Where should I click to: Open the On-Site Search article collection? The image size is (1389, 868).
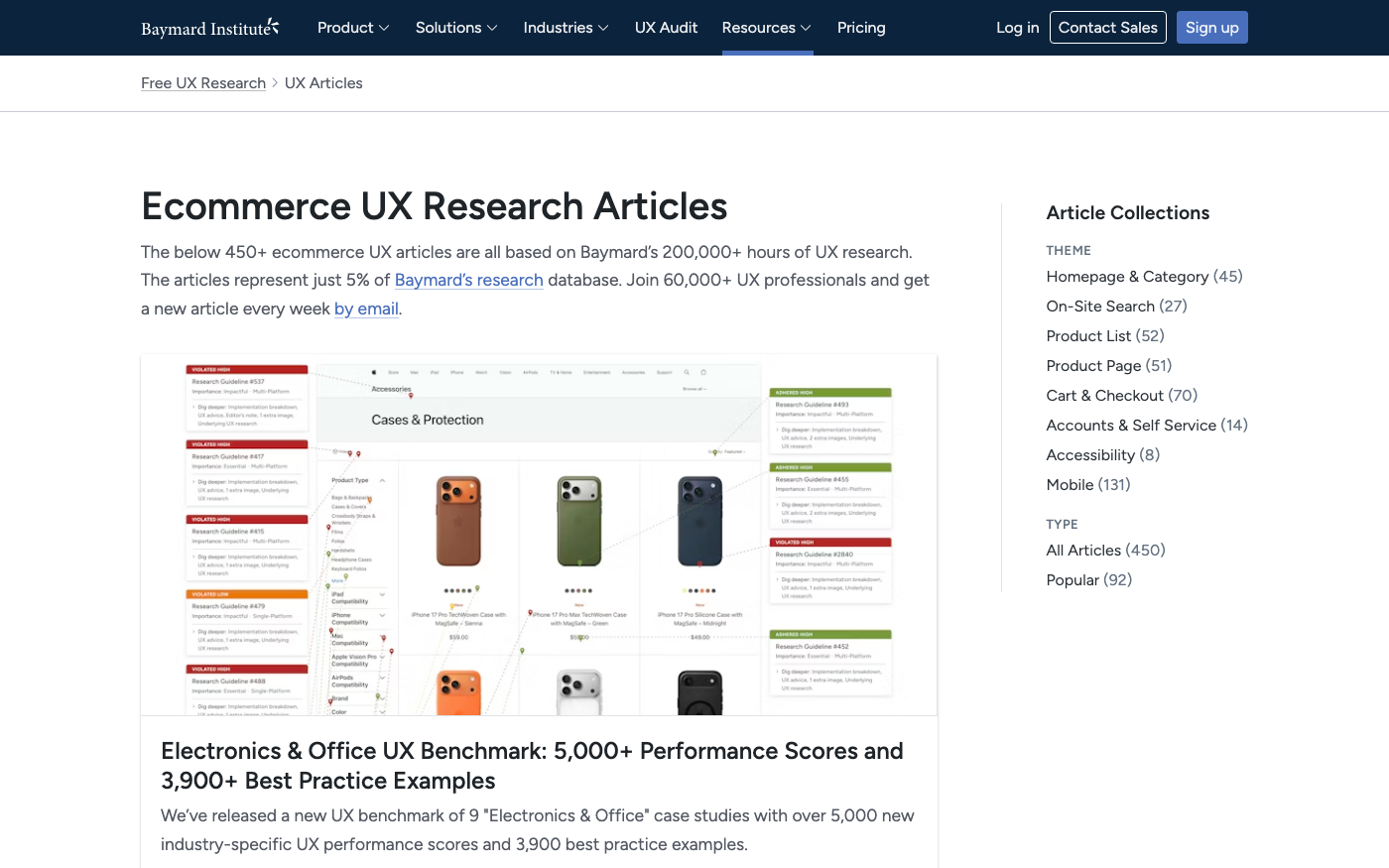coord(1100,307)
